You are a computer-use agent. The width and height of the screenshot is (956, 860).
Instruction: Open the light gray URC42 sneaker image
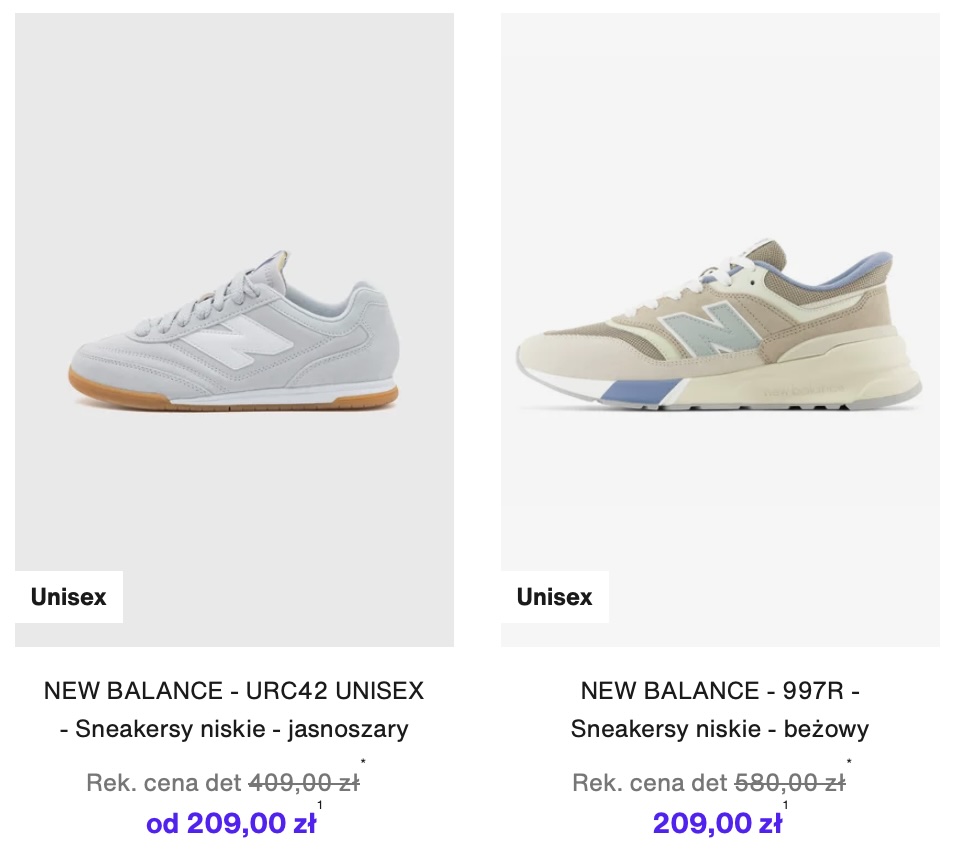[x=234, y=330]
